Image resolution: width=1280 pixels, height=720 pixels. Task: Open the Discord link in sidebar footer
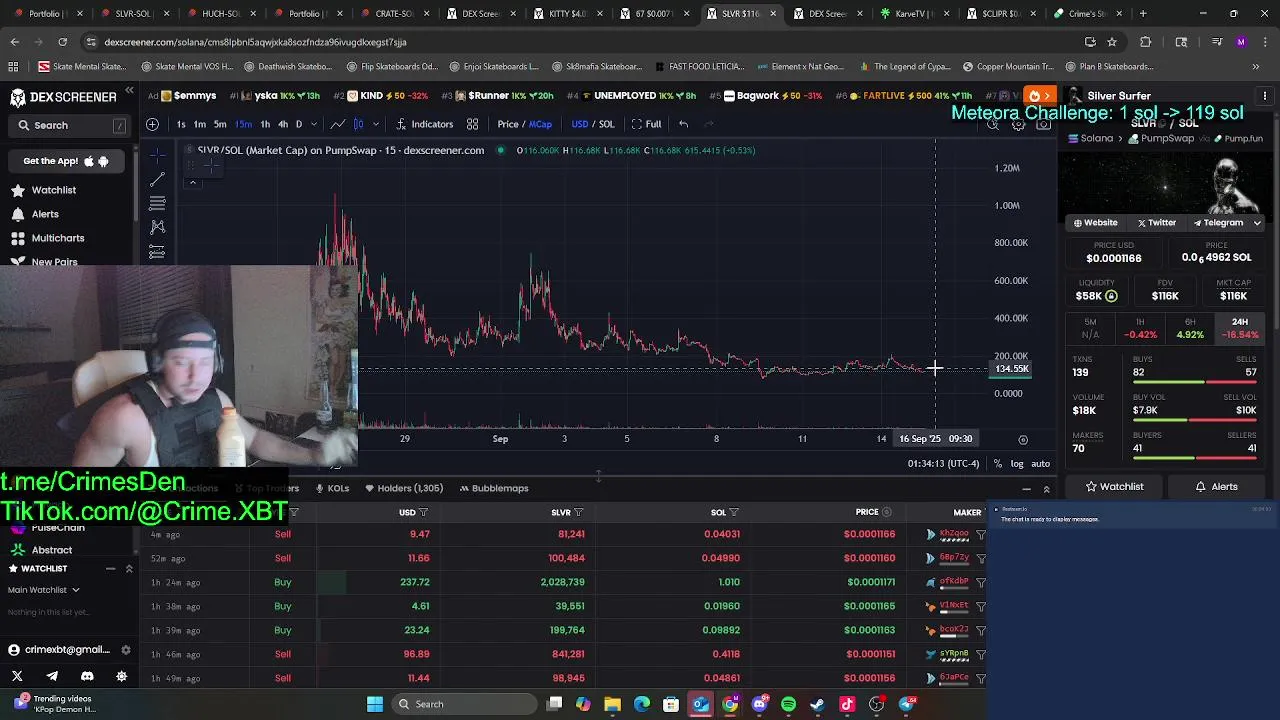click(x=87, y=676)
